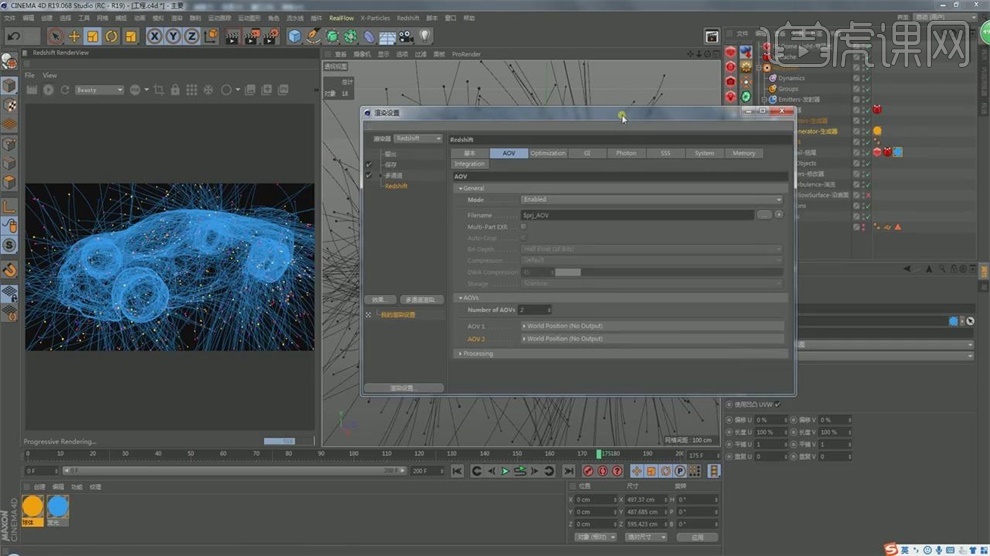
Task: Open the Mode dropdown set to Enabled
Action: click(x=651, y=200)
